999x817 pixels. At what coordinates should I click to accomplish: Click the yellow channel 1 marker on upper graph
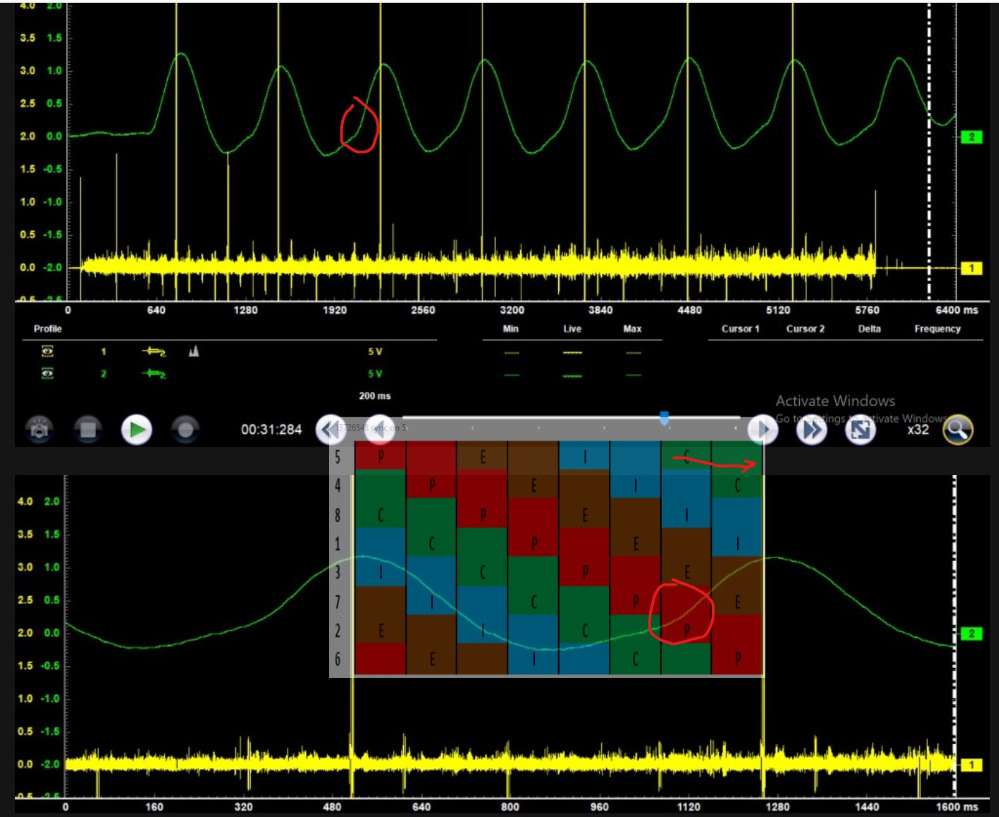pos(971,268)
